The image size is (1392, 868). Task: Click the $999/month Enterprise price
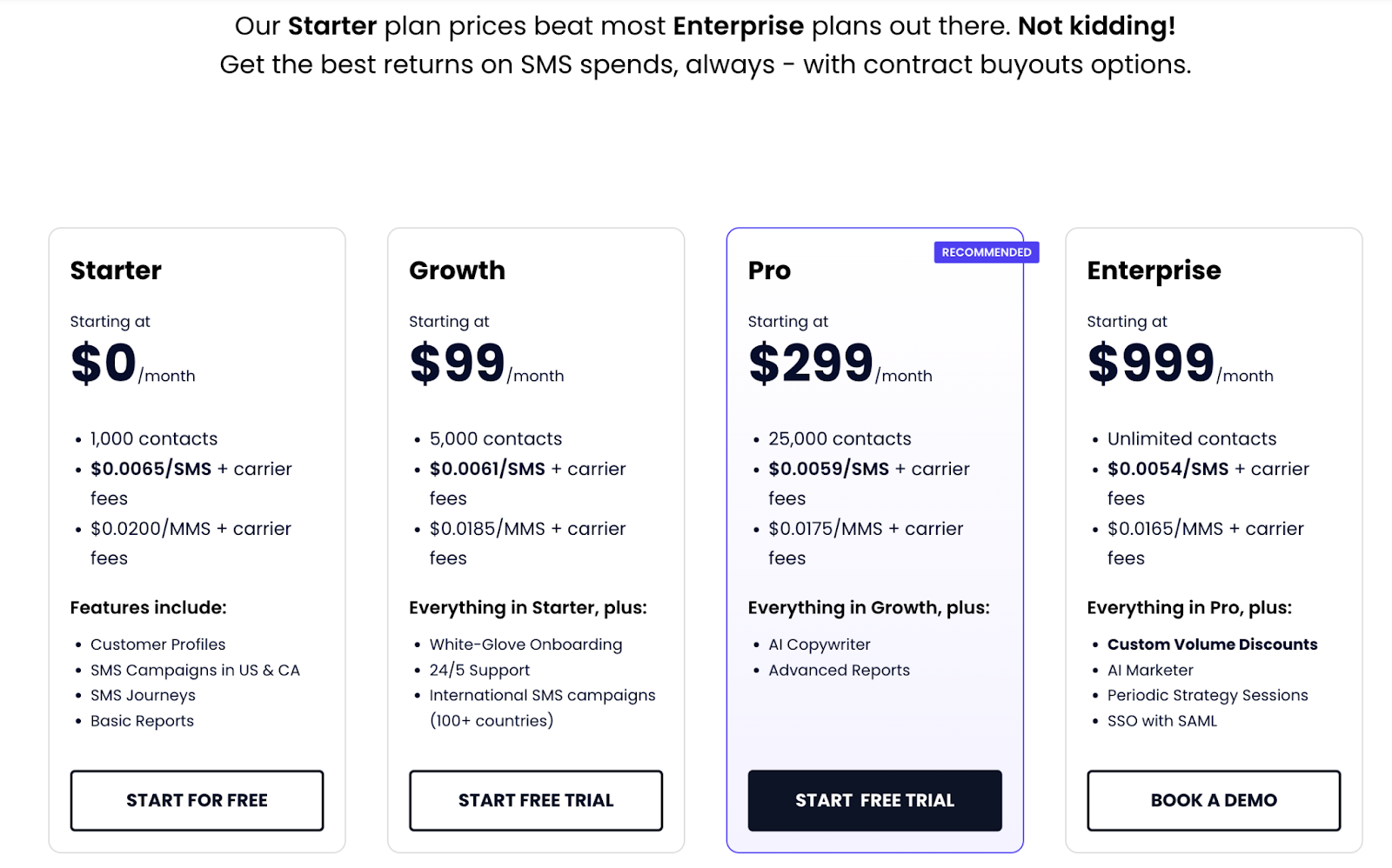click(x=1179, y=364)
